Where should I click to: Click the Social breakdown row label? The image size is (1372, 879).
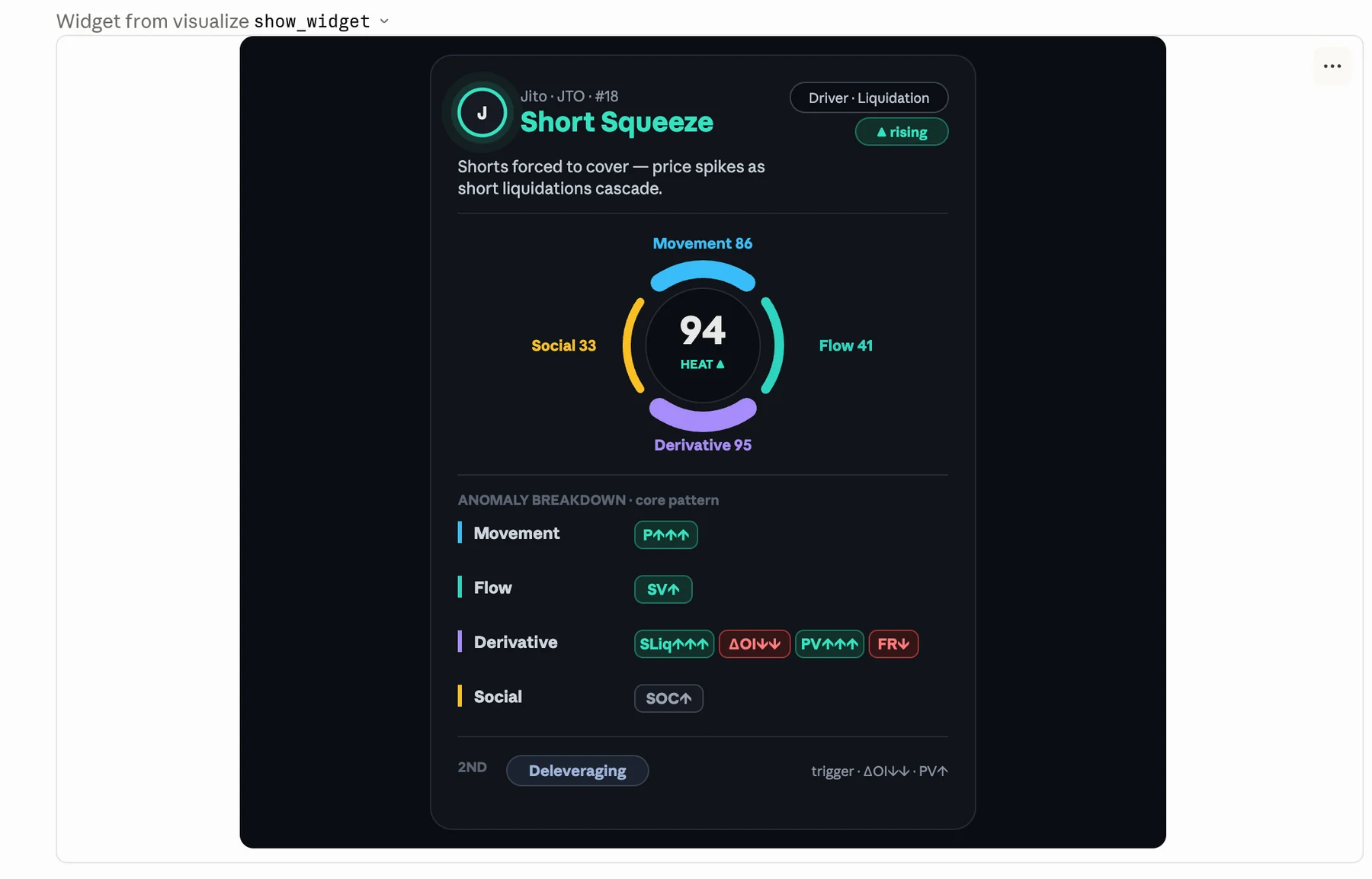pos(498,697)
